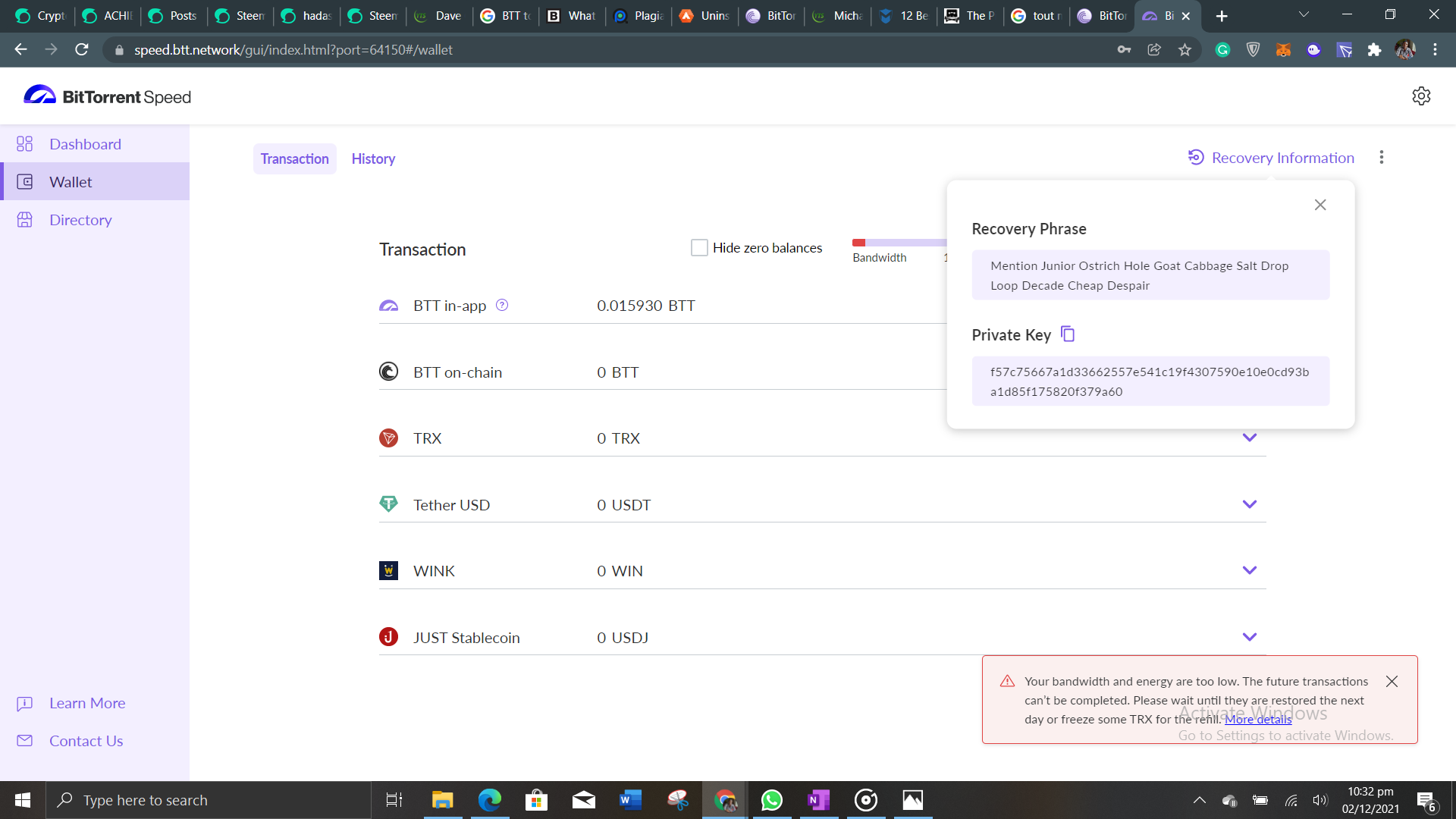This screenshot has width=1456, height=819.
Task: Click the BitTorrent Speed logo
Action: point(107,96)
